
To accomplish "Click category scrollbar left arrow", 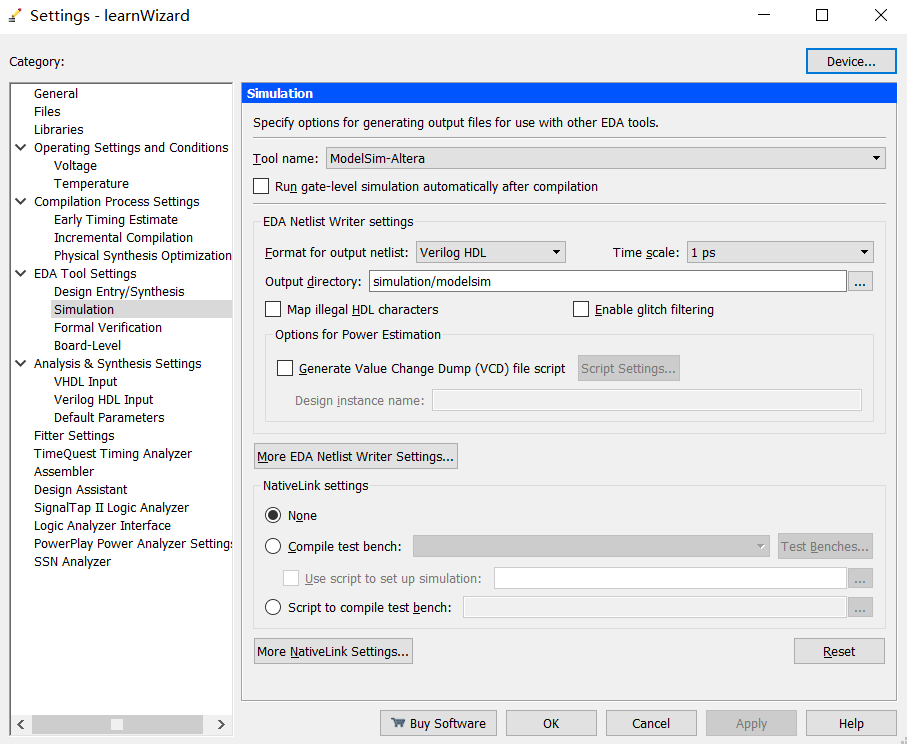I will click(x=21, y=724).
